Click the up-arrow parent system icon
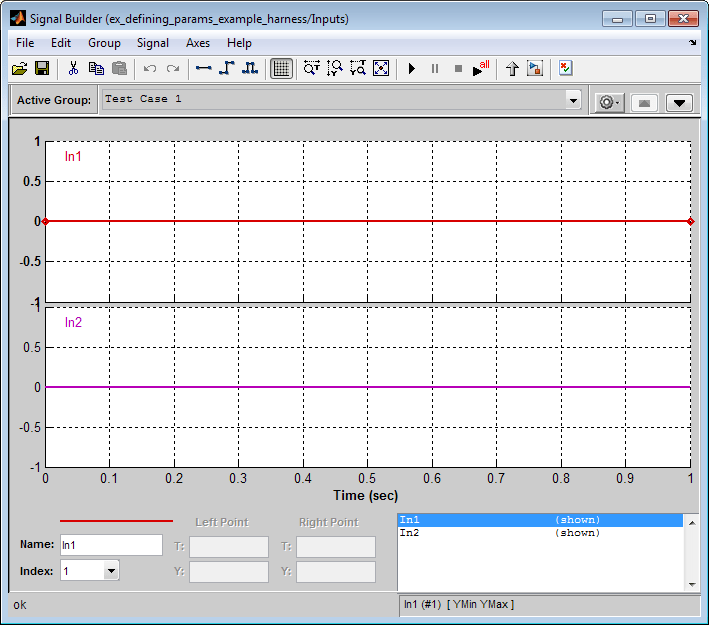The height and width of the screenshot is (625, 709). click(x=512, y=69)
